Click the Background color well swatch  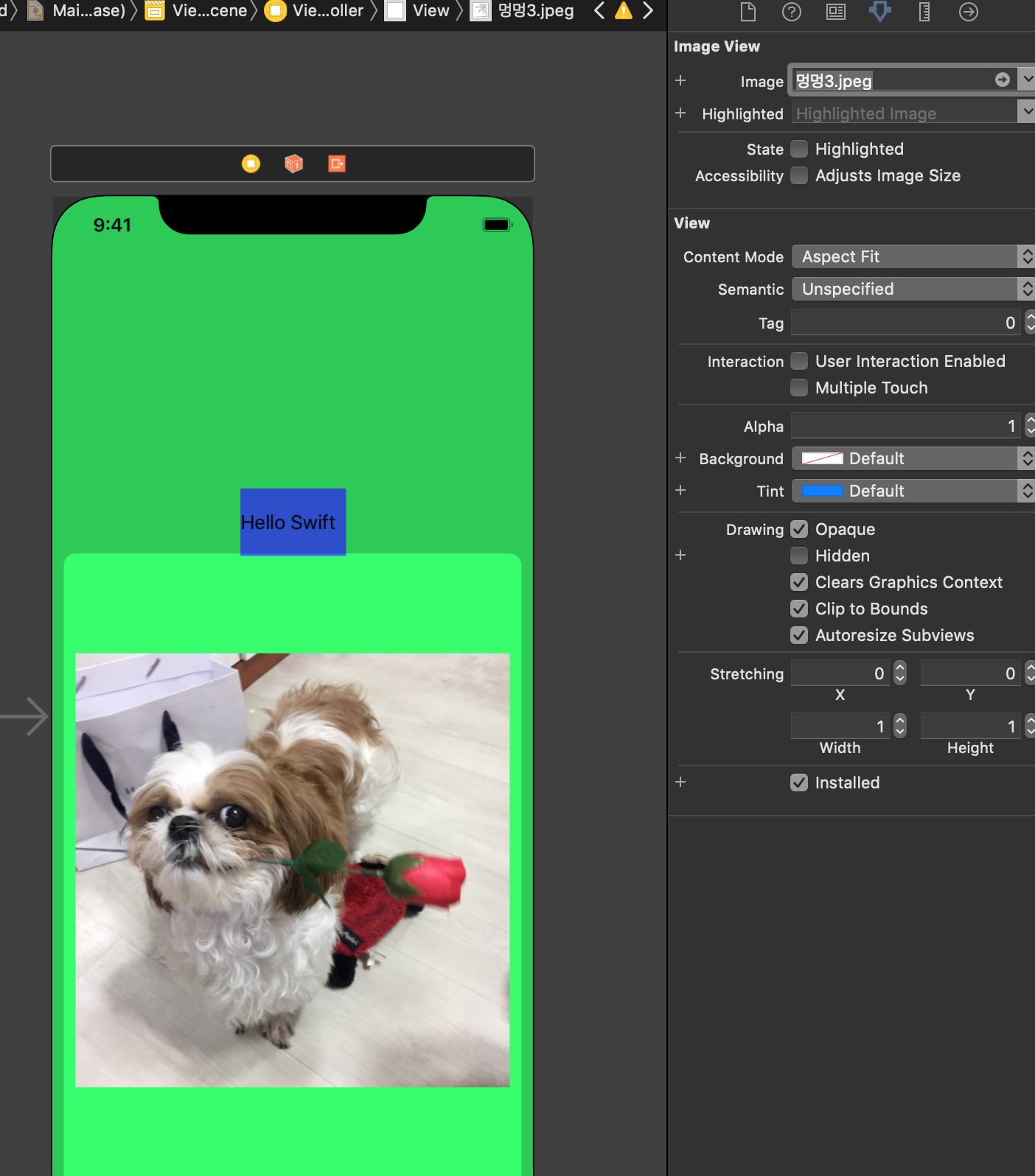point(822,458)
